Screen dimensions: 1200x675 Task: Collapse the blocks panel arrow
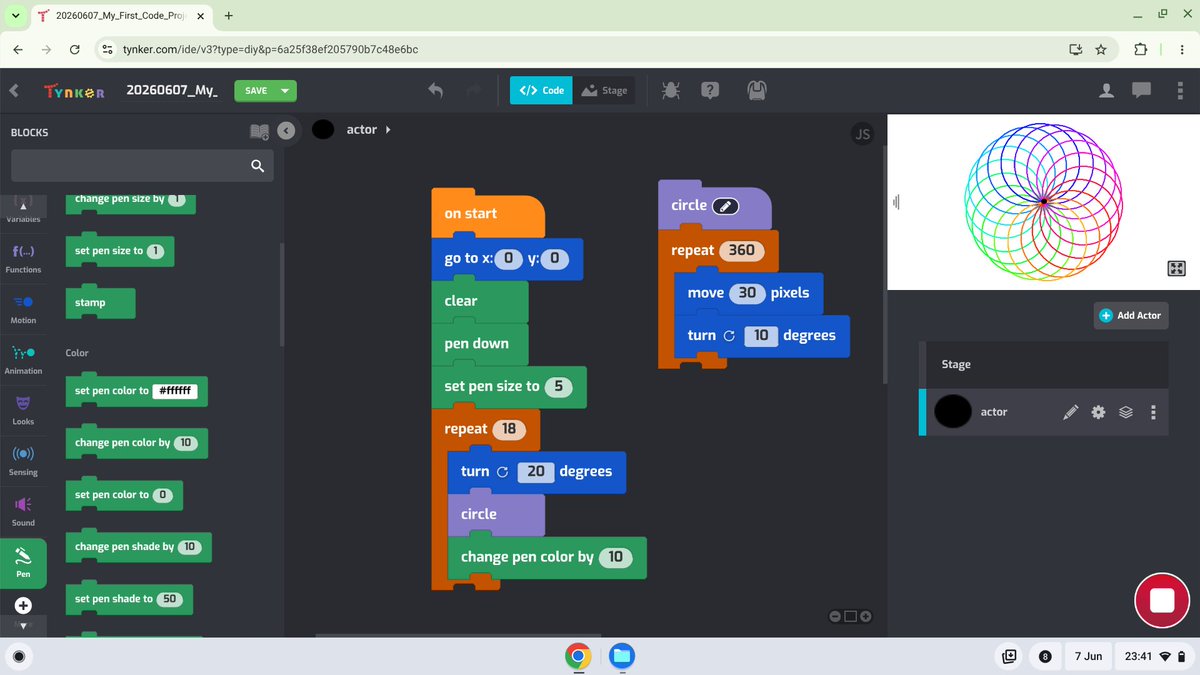click(287, 131)
